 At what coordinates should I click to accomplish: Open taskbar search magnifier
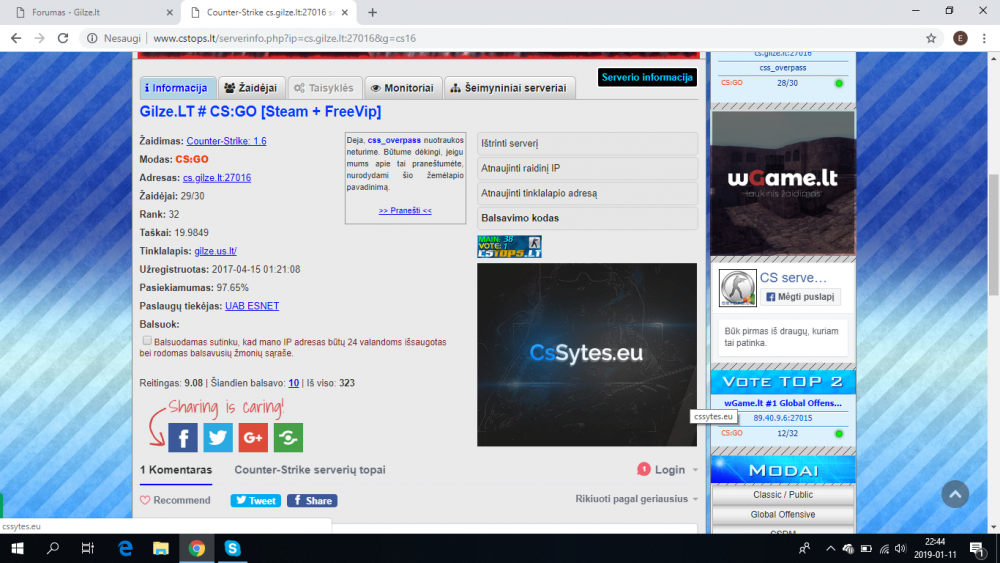[53, 548]
